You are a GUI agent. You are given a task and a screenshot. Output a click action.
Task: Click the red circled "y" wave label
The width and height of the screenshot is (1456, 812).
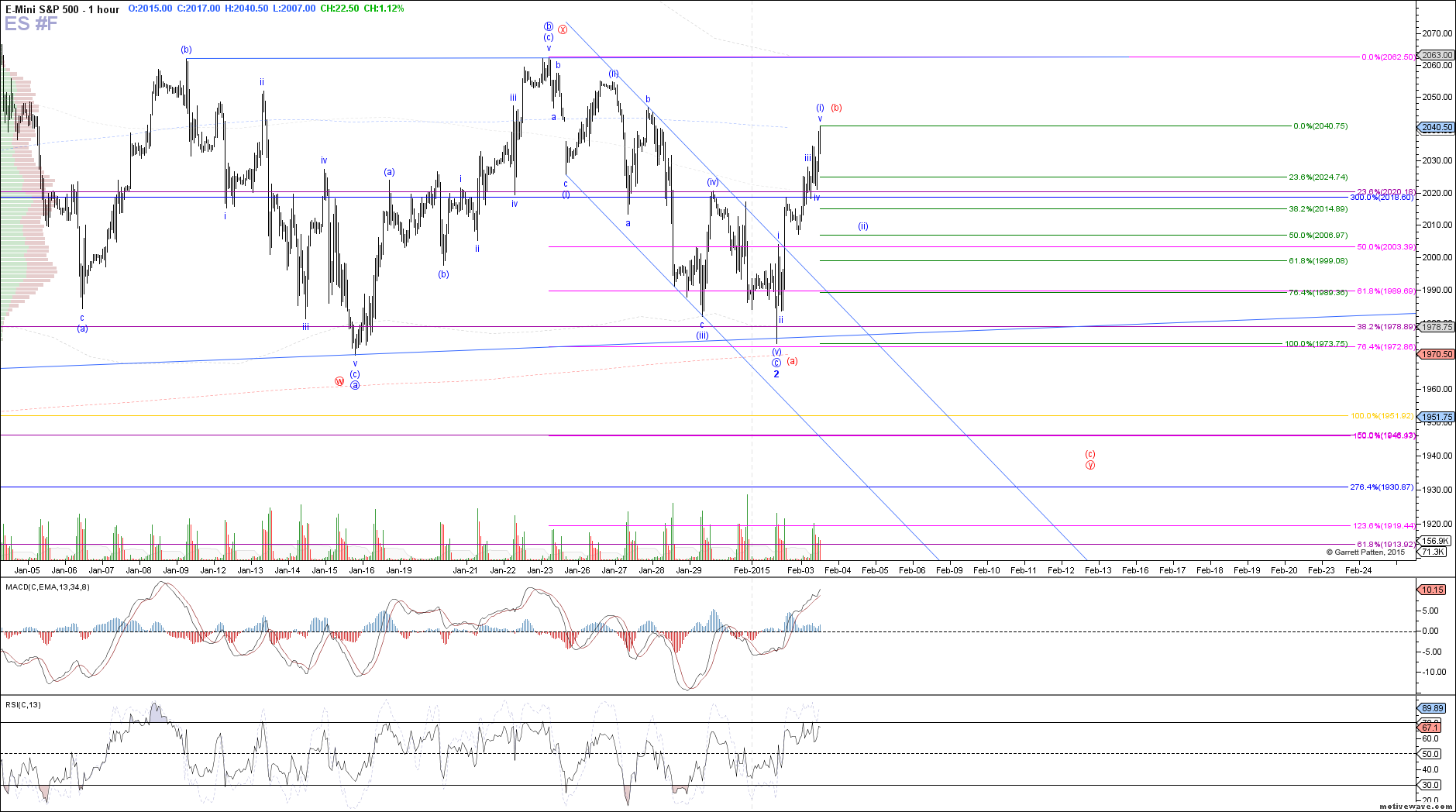tap(1090, 465)
